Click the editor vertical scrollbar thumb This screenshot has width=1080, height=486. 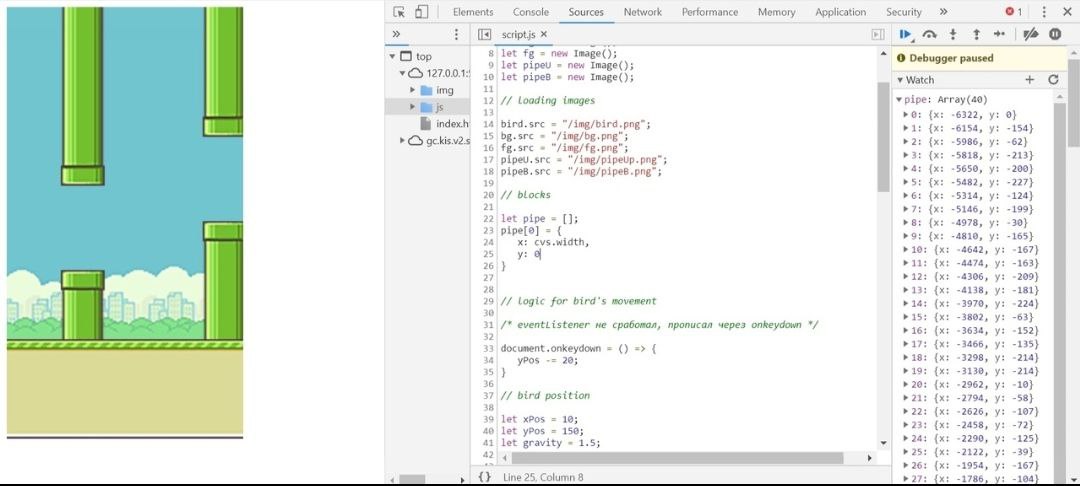click(x=884, y=137)
